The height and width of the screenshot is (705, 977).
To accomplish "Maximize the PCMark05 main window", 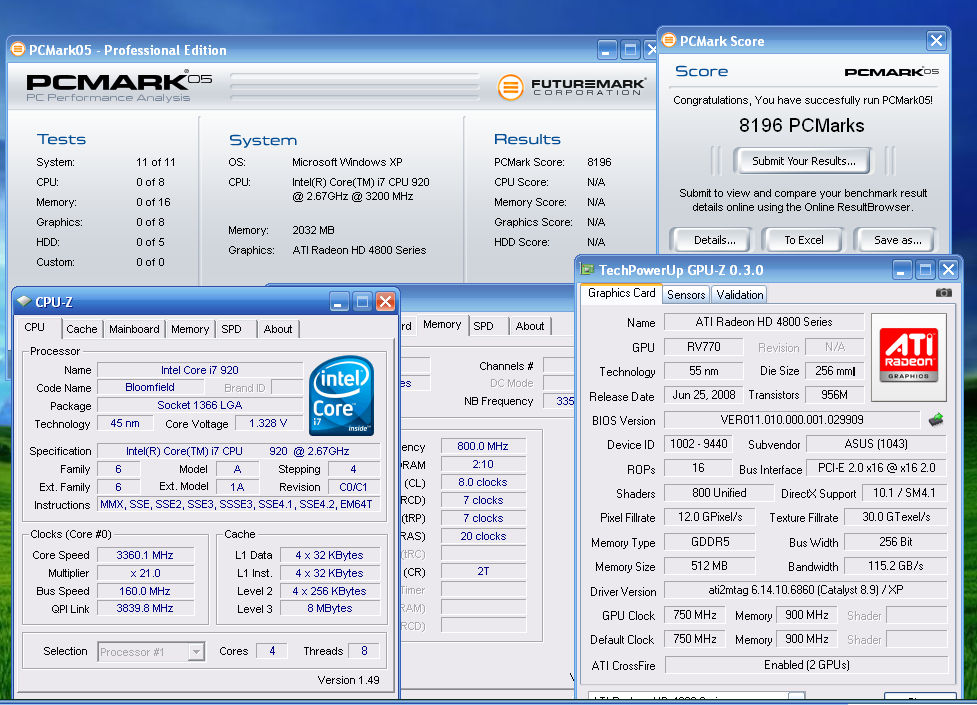I will click(630, 50).
